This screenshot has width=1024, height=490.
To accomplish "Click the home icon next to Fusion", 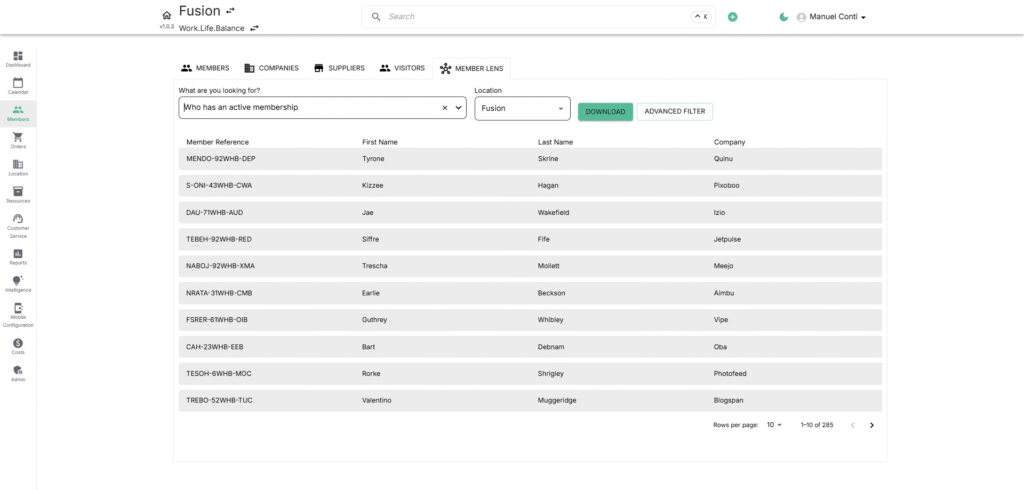I will (167, 14).
